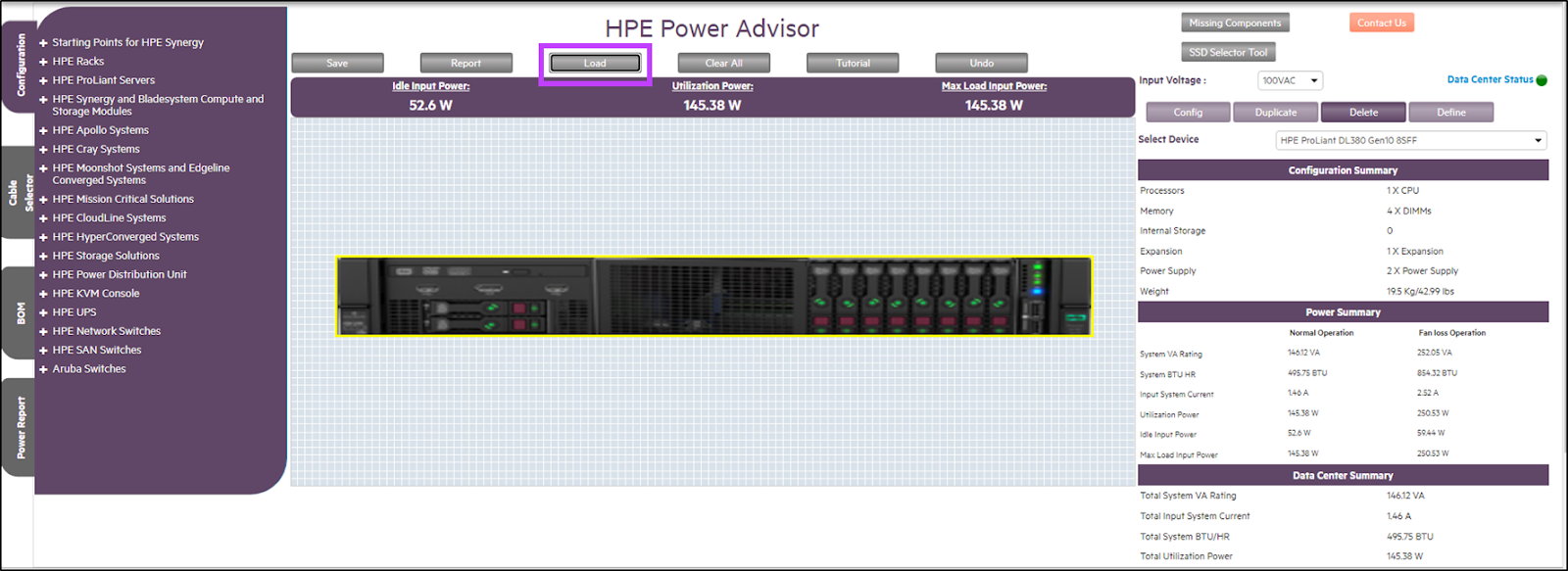Click the Save button
This screenshot has width=1568, height=571.
click(337, 64)
